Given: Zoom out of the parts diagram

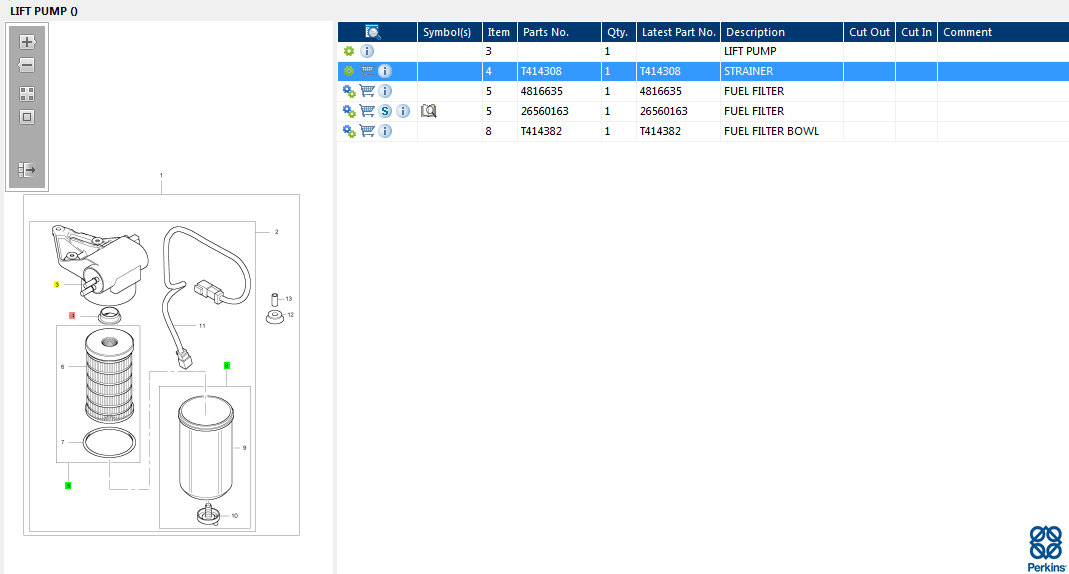Looking at the screenshot, I should click(x=27, y=65).
